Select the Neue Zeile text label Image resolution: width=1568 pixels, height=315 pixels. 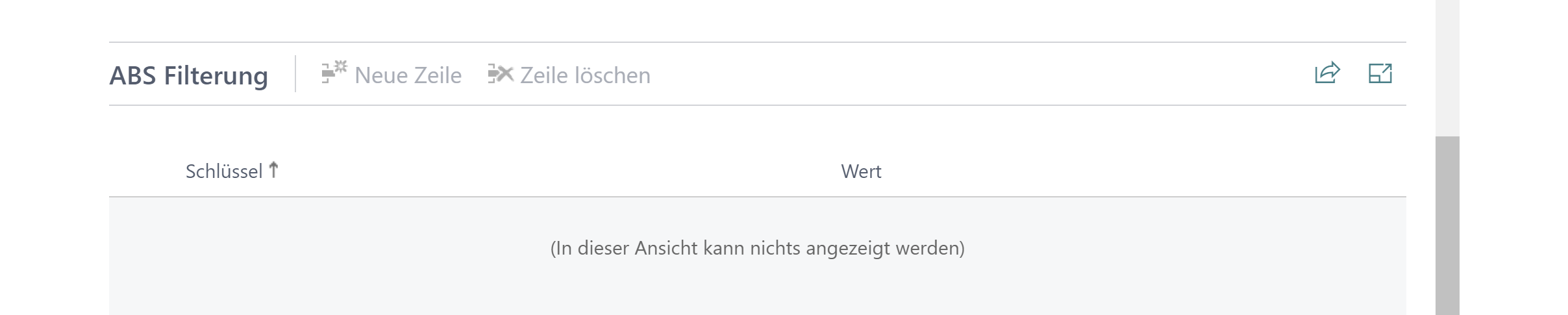pyautogui.click(x=408, y=75)
